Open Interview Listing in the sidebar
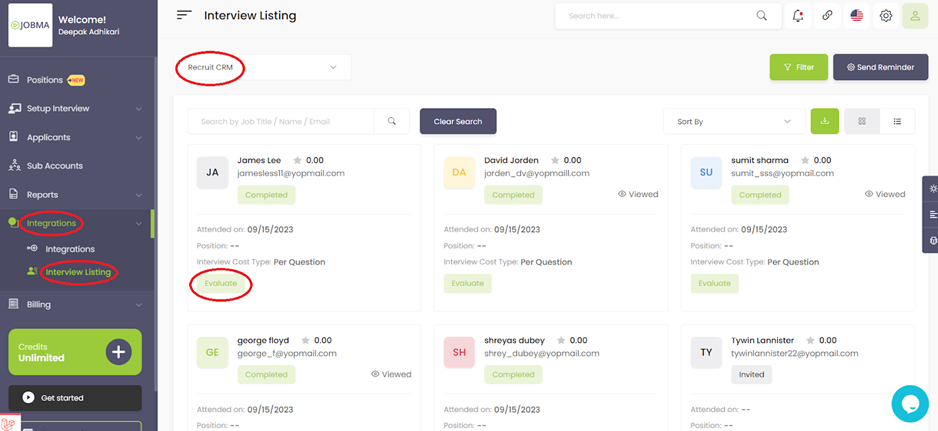The width and height of the screenshot is (938, 431). click(78, 272)
